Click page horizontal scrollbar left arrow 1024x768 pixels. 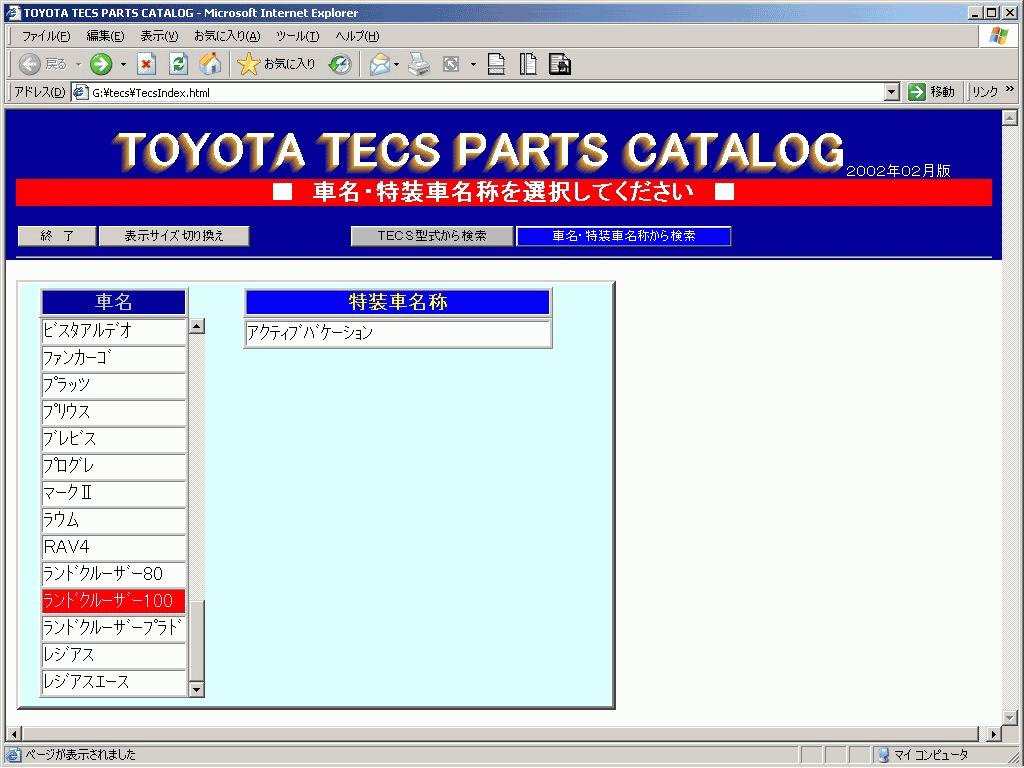[14, 734]
